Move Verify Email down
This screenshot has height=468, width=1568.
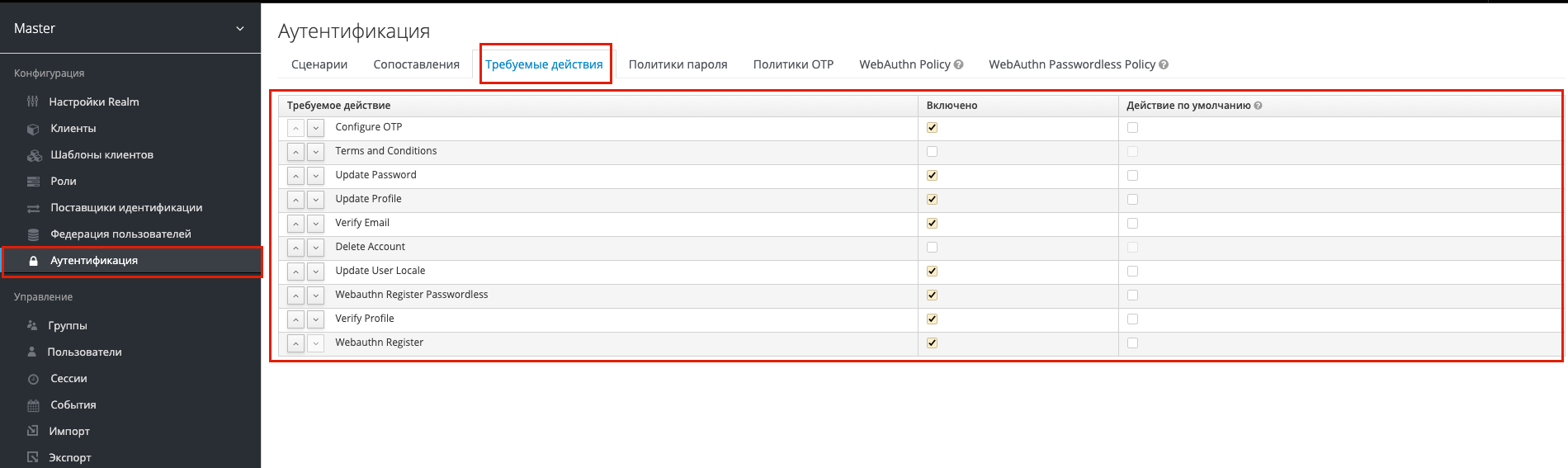(315, 224)
